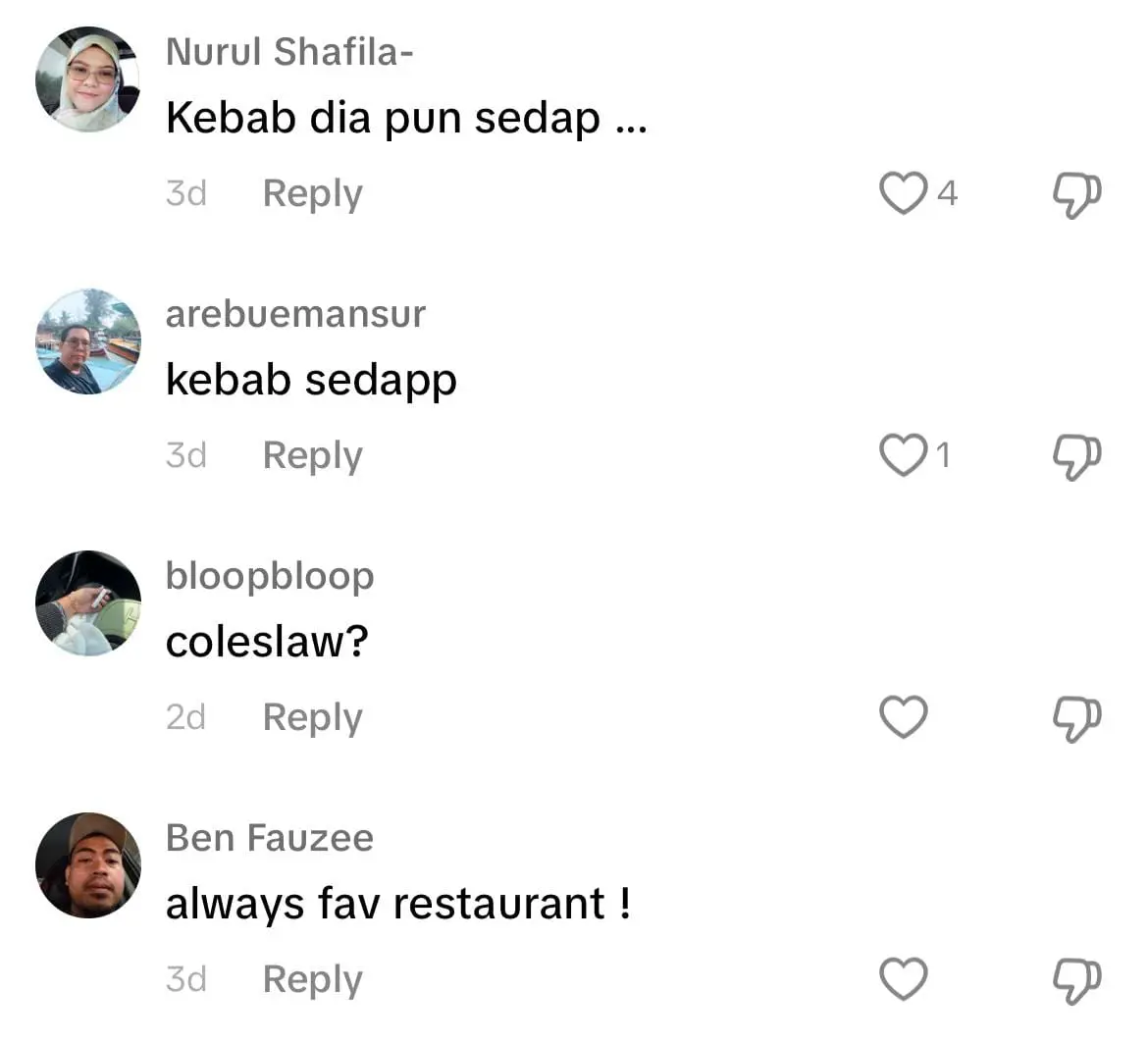Open Nurul Shafila-'s profile picture
This screenshot has height=1044, width=1148.
click(87, 79)
